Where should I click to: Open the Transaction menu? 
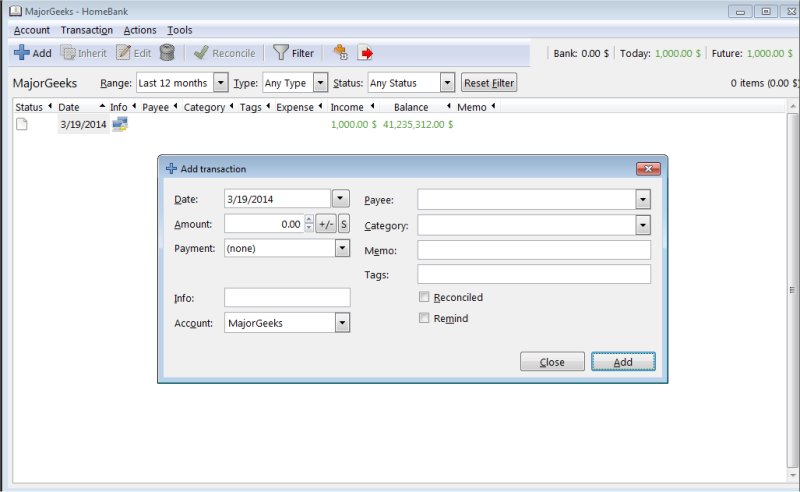(86, 30)
